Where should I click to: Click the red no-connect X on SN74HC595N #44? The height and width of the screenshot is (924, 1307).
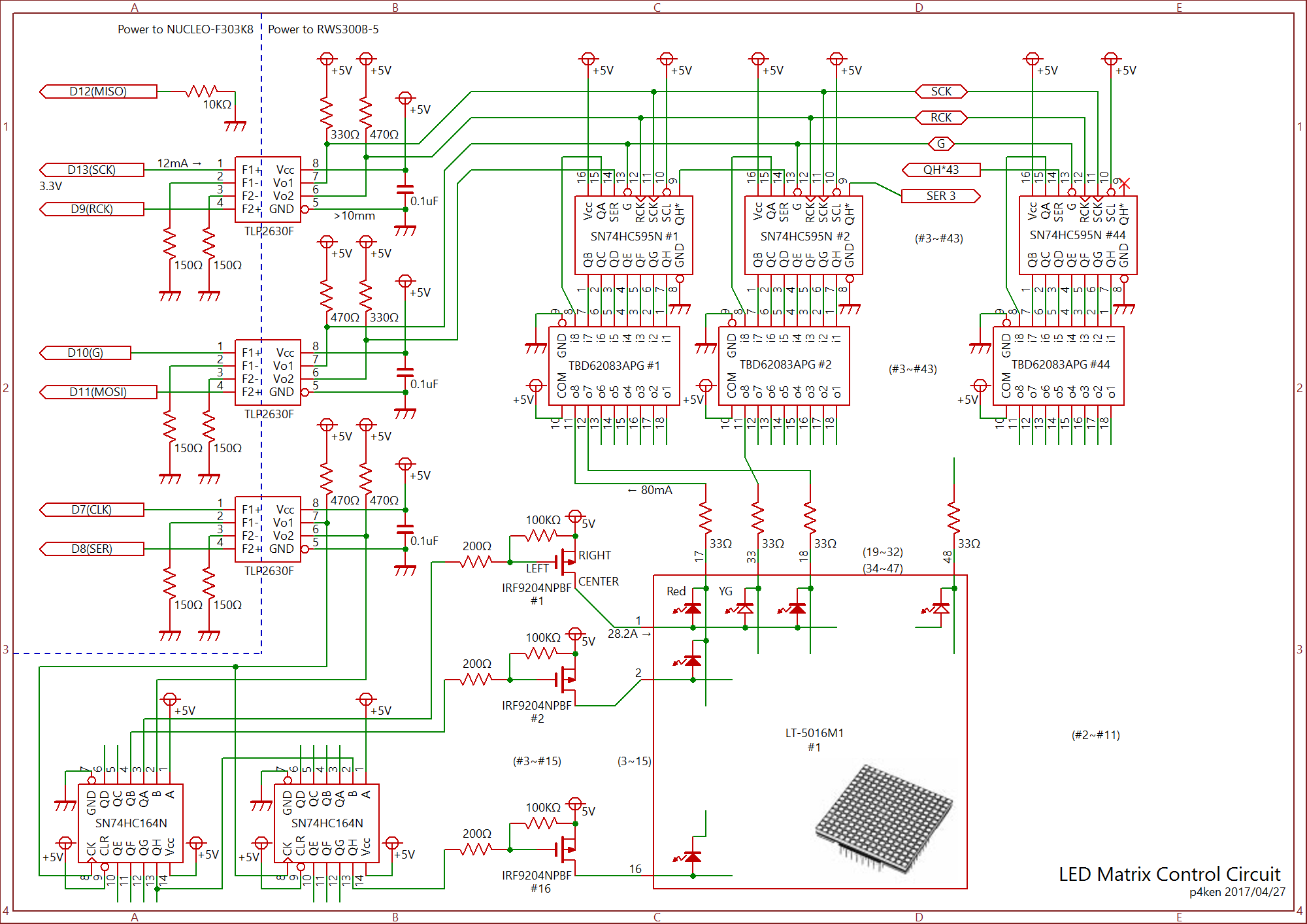click(1124, 184)
